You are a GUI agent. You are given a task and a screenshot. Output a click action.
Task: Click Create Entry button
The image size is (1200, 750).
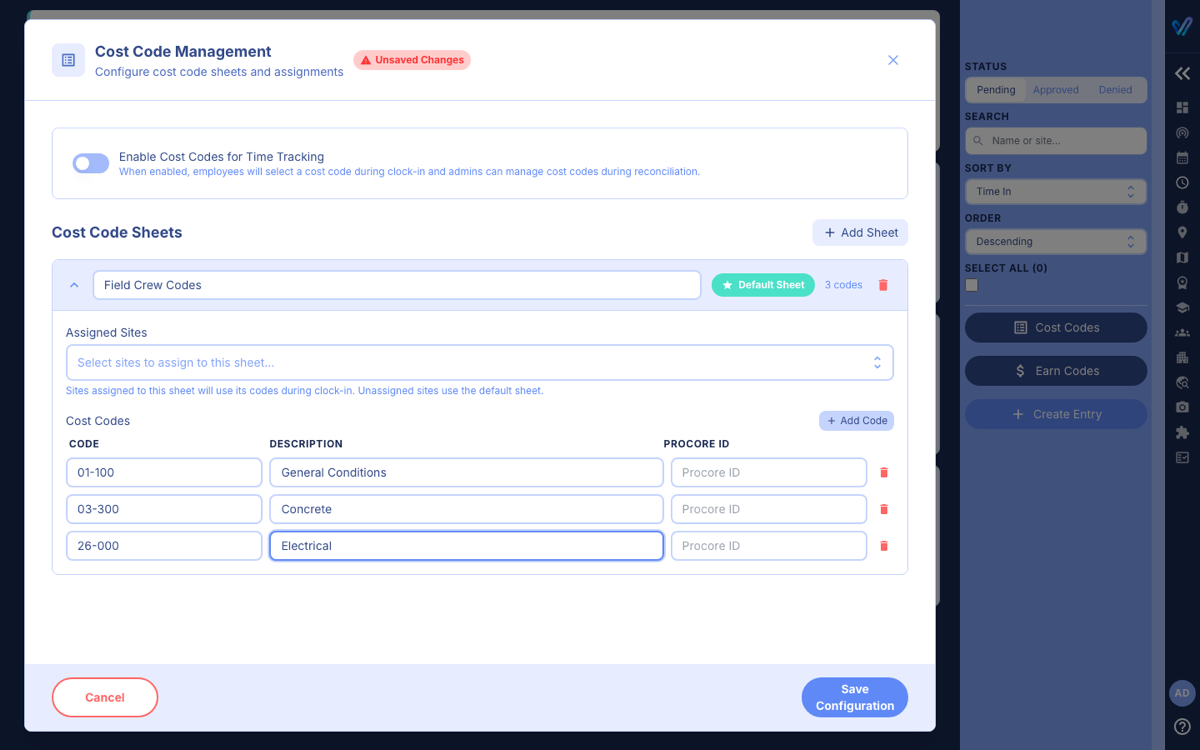tap(1056, 414)
